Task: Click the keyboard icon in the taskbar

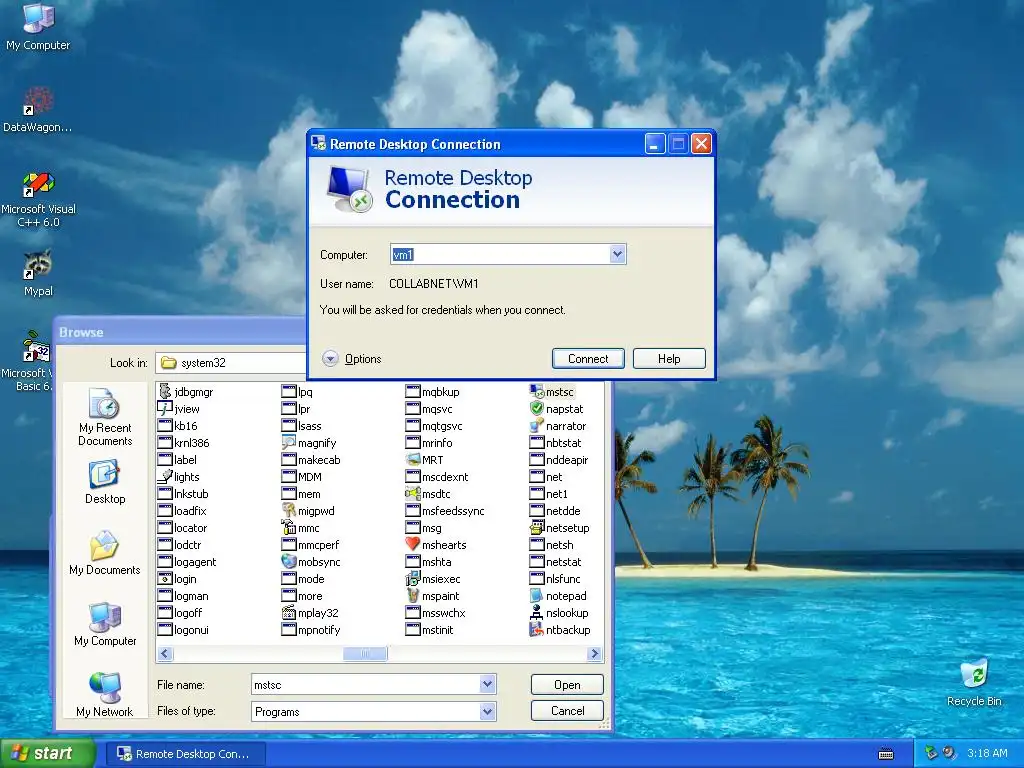Action: [x=886, y=754]
